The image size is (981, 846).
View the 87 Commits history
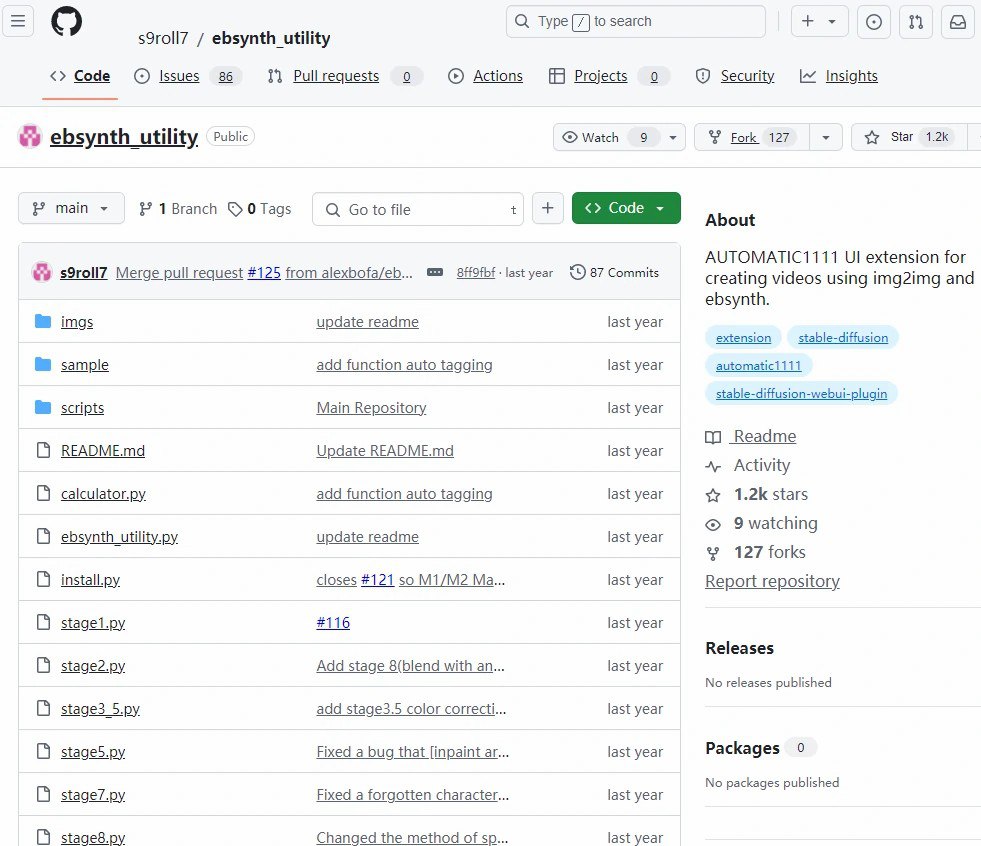coord(614,273)
